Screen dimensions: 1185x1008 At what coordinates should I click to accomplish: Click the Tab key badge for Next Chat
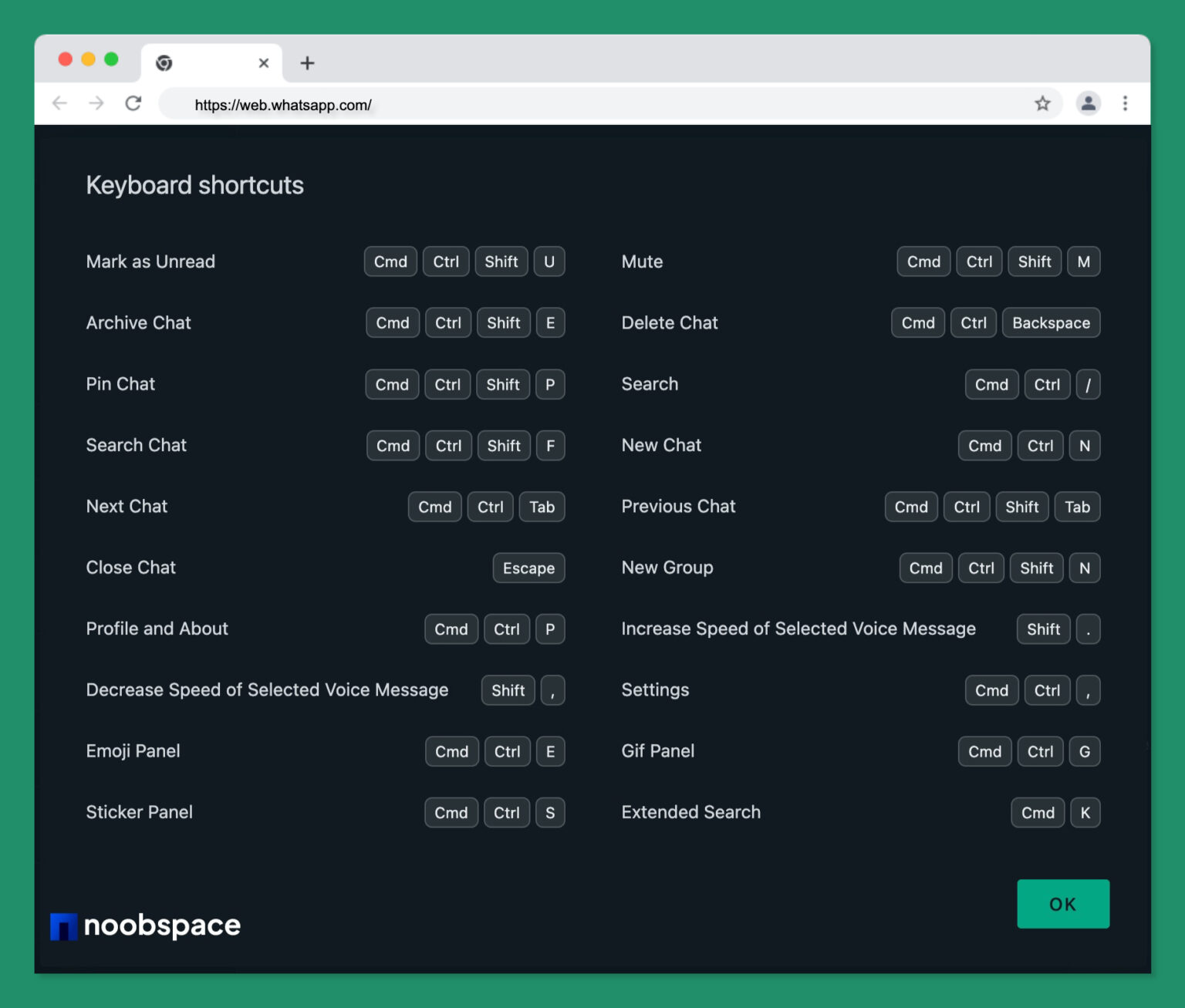[x=542, y=507]
